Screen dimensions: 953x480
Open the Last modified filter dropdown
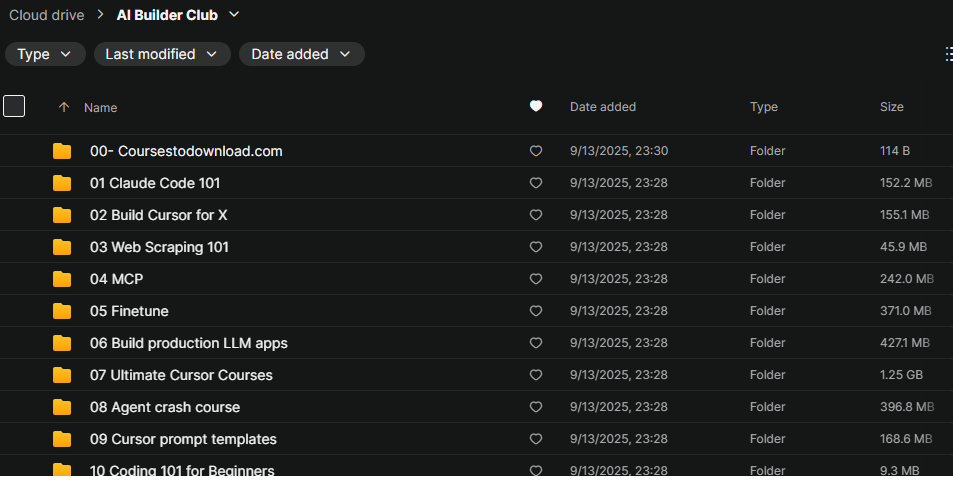pyautogui.click(x=162, y=54)
